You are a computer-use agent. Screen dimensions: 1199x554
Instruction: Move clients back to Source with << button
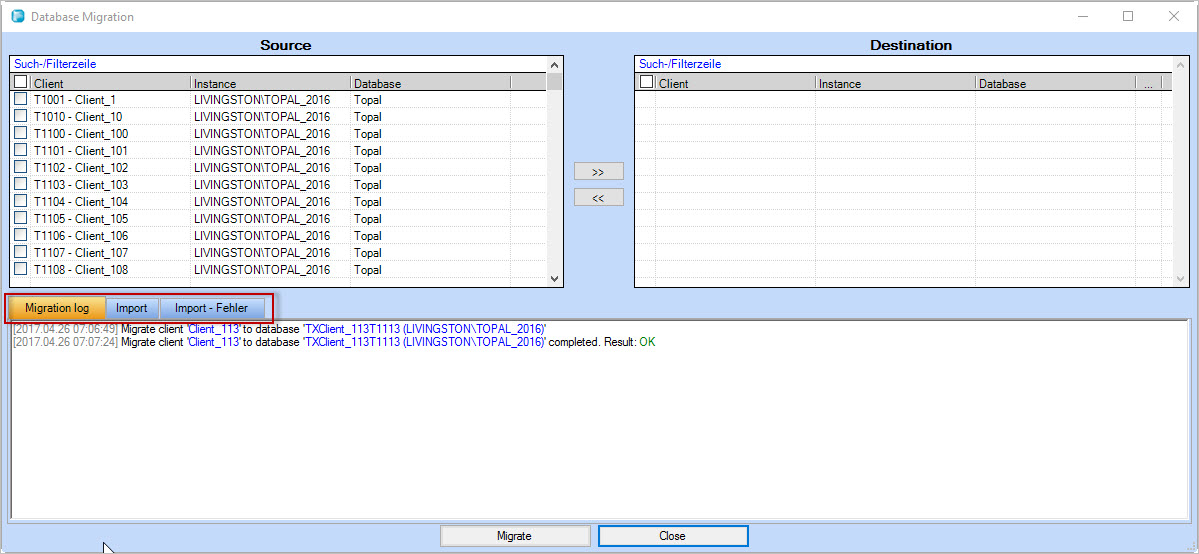coord(598,198)
